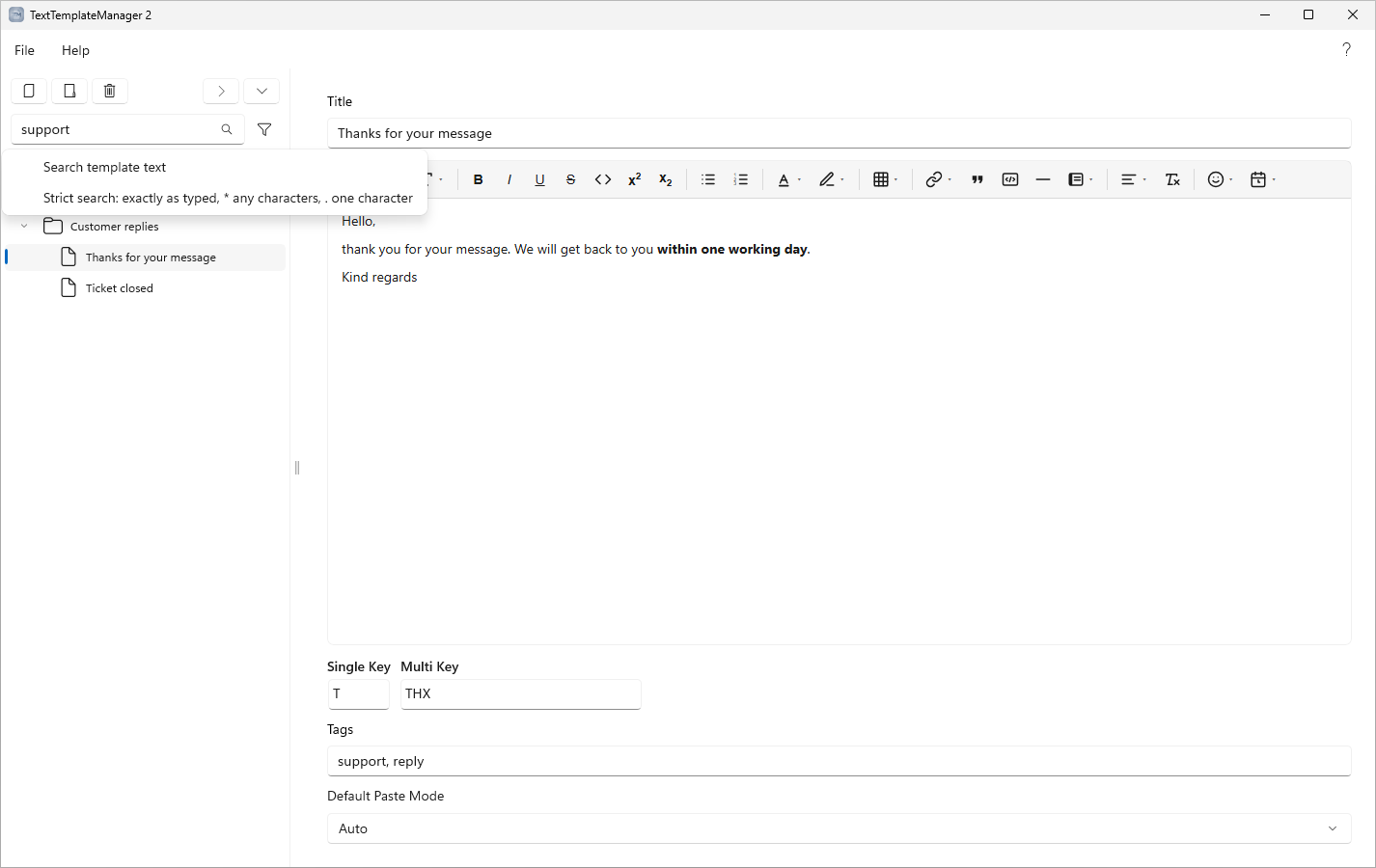Toggle superscript formatting
This screenshot has height=868, width=1376.
click(634, 179)
